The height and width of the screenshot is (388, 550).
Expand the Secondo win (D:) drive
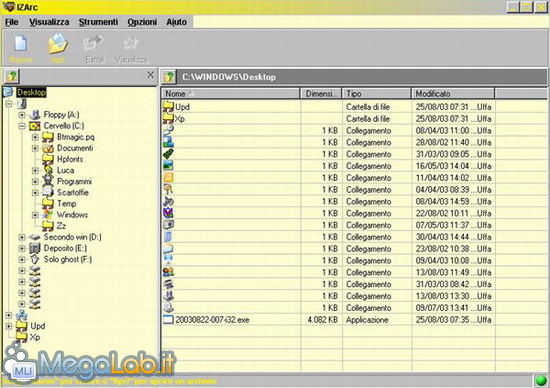(22, 237)
